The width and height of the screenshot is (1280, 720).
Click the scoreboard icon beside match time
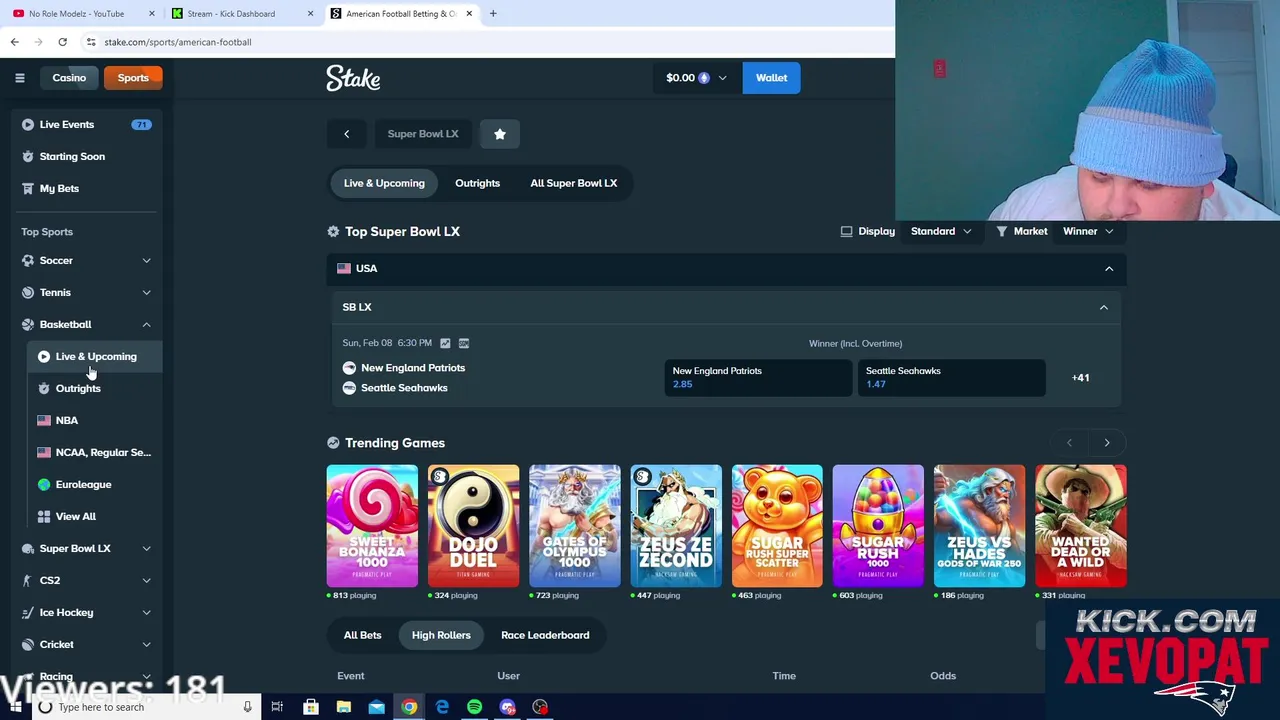point(463,343)
